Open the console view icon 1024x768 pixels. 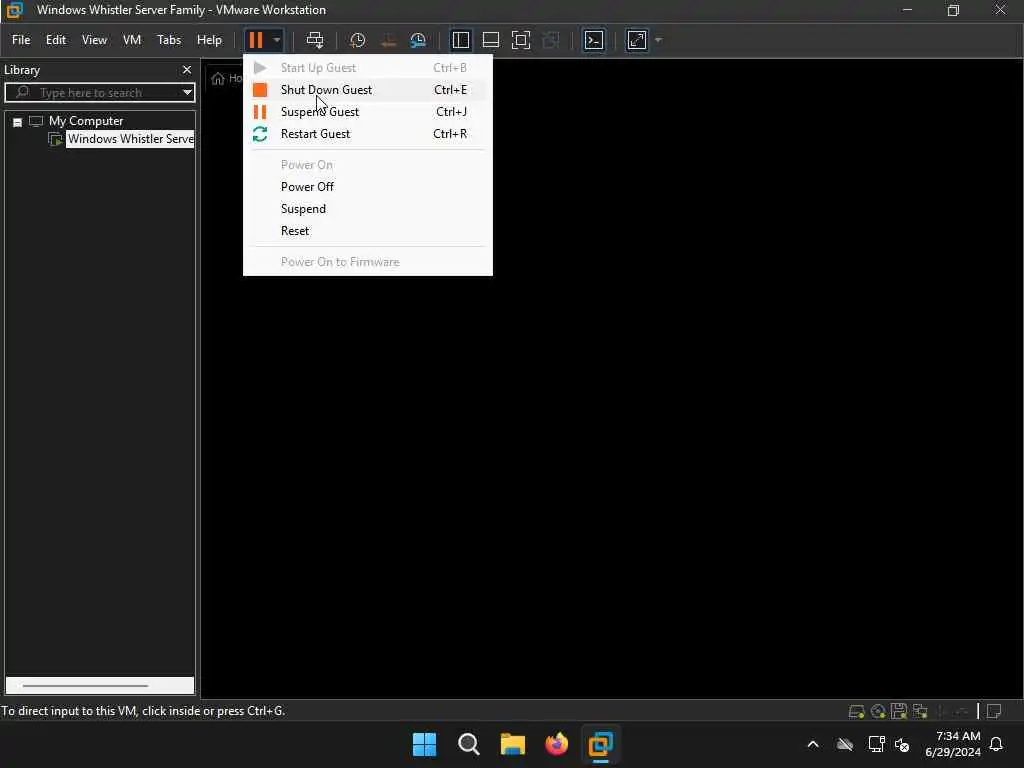click(x=594, y=40)
